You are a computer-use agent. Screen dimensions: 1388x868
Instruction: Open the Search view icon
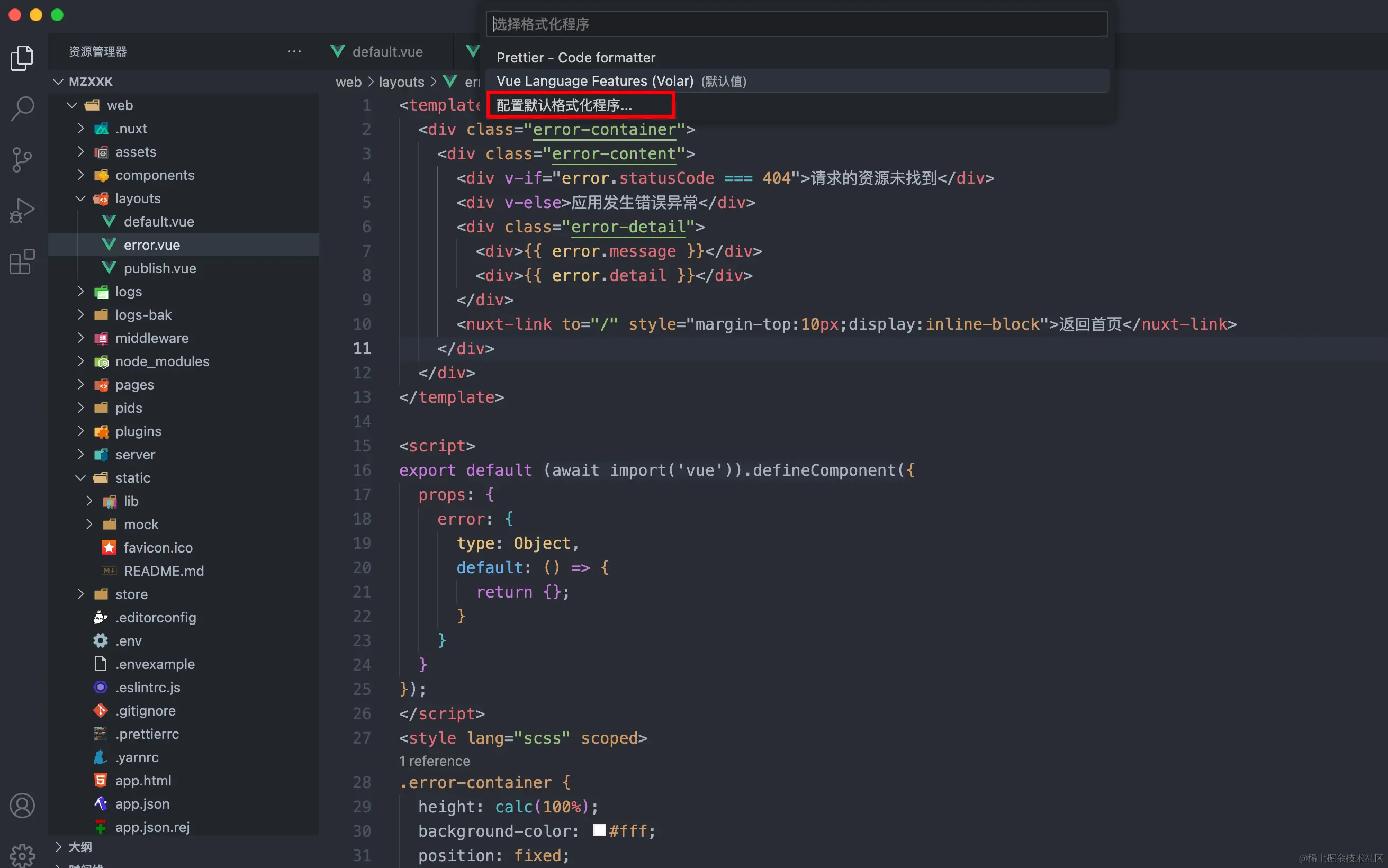pos(22,108)
